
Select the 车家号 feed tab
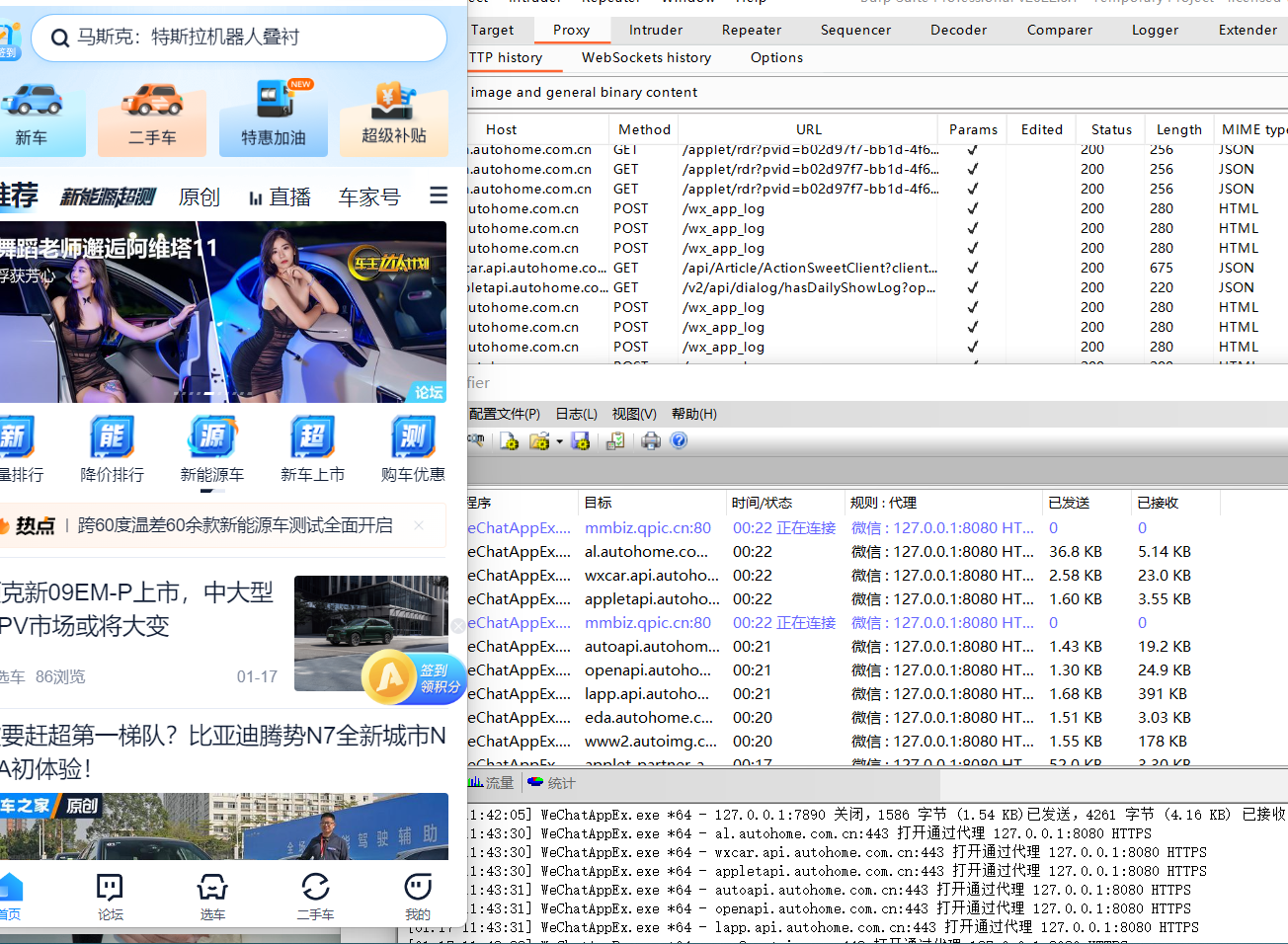tap(369, 197)
